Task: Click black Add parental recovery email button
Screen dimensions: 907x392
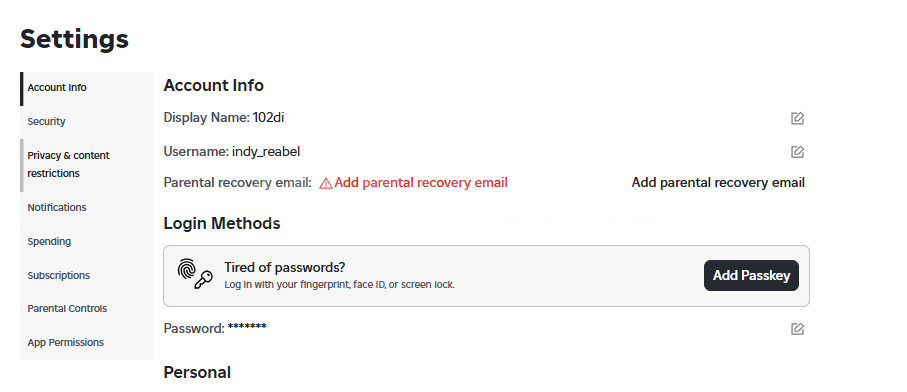Action: 718,183
